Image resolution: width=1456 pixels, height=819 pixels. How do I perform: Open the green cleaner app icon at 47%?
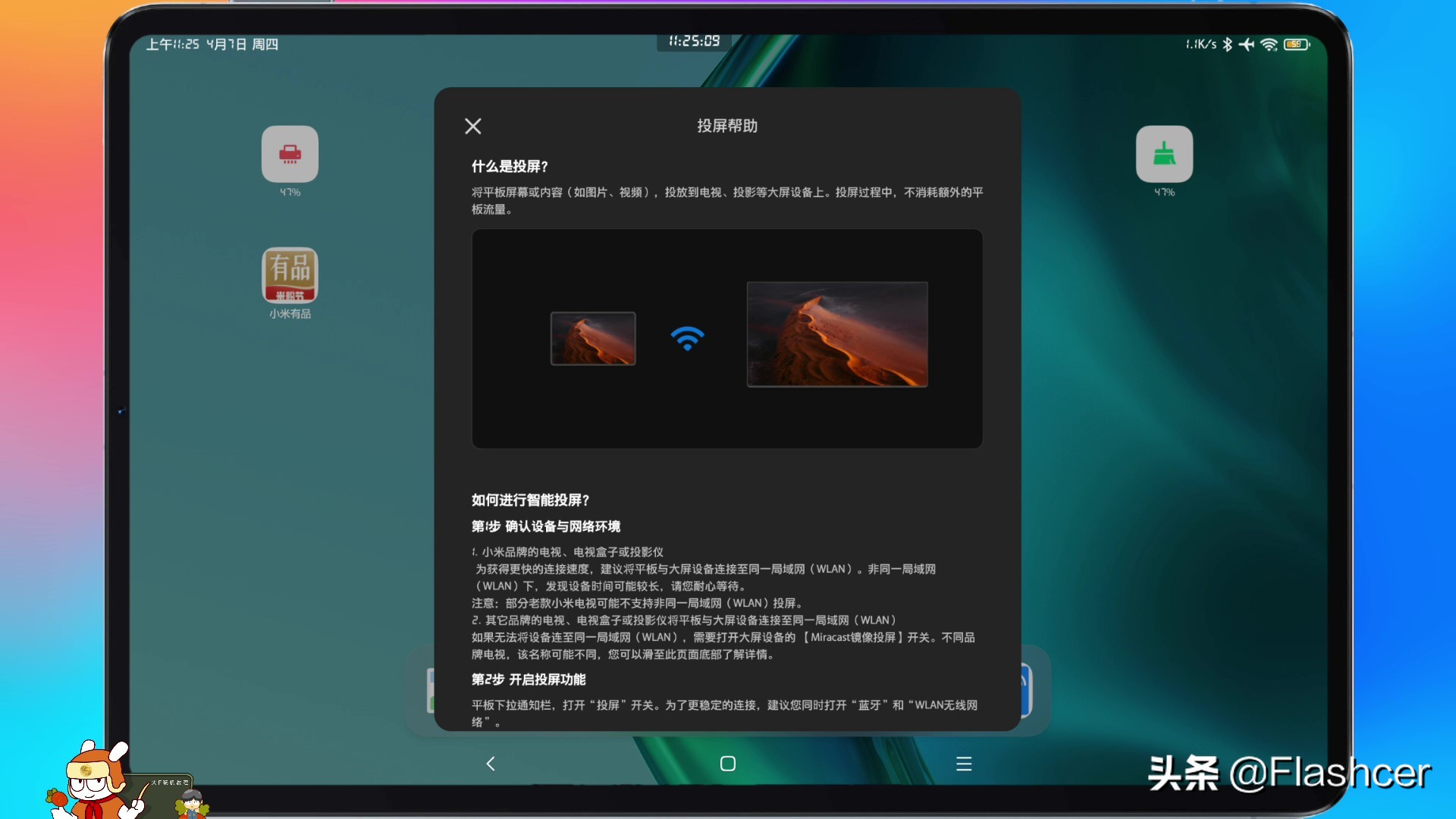tap(1164, 154)
